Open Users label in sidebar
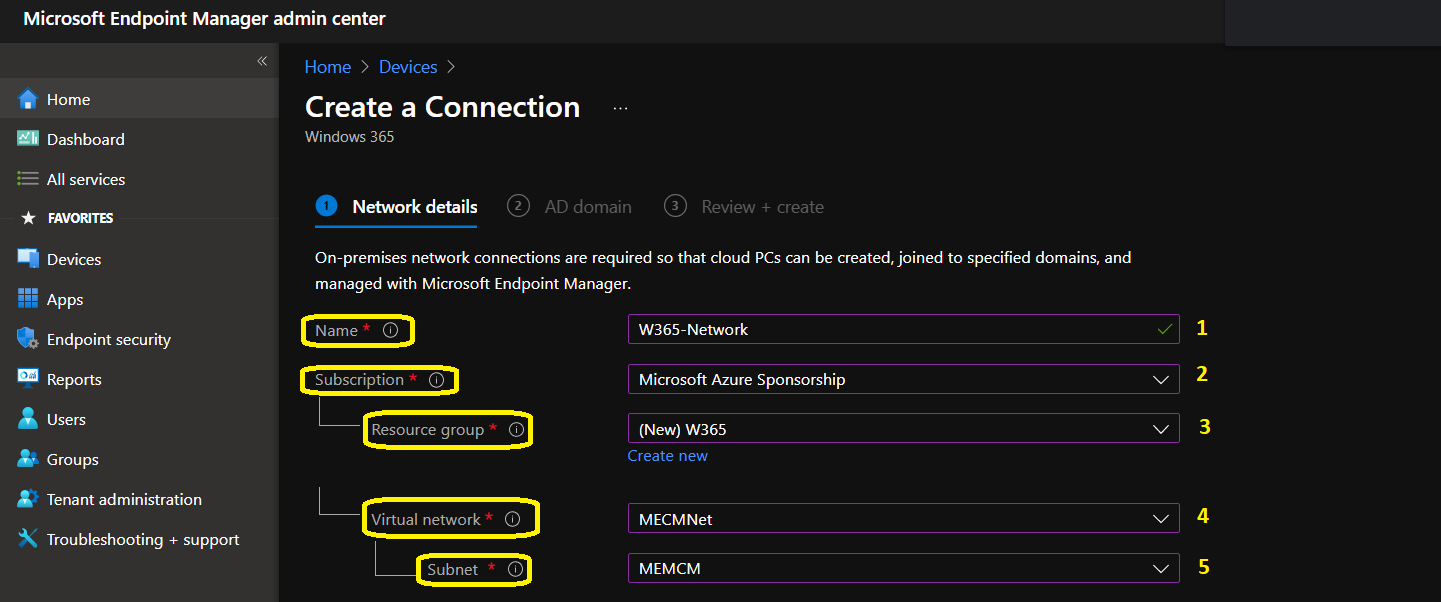Image resolution: width=1441 pixels, height=602 pixels. click(x=66, y=419)
